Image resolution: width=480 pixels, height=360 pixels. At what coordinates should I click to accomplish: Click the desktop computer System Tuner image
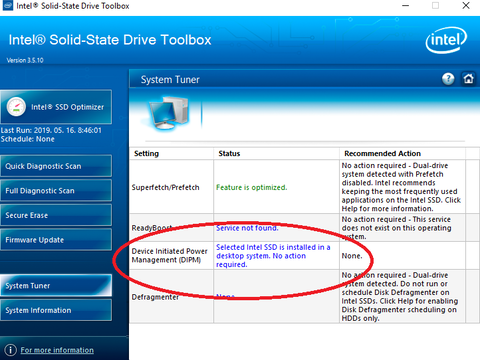pos(169,113)
